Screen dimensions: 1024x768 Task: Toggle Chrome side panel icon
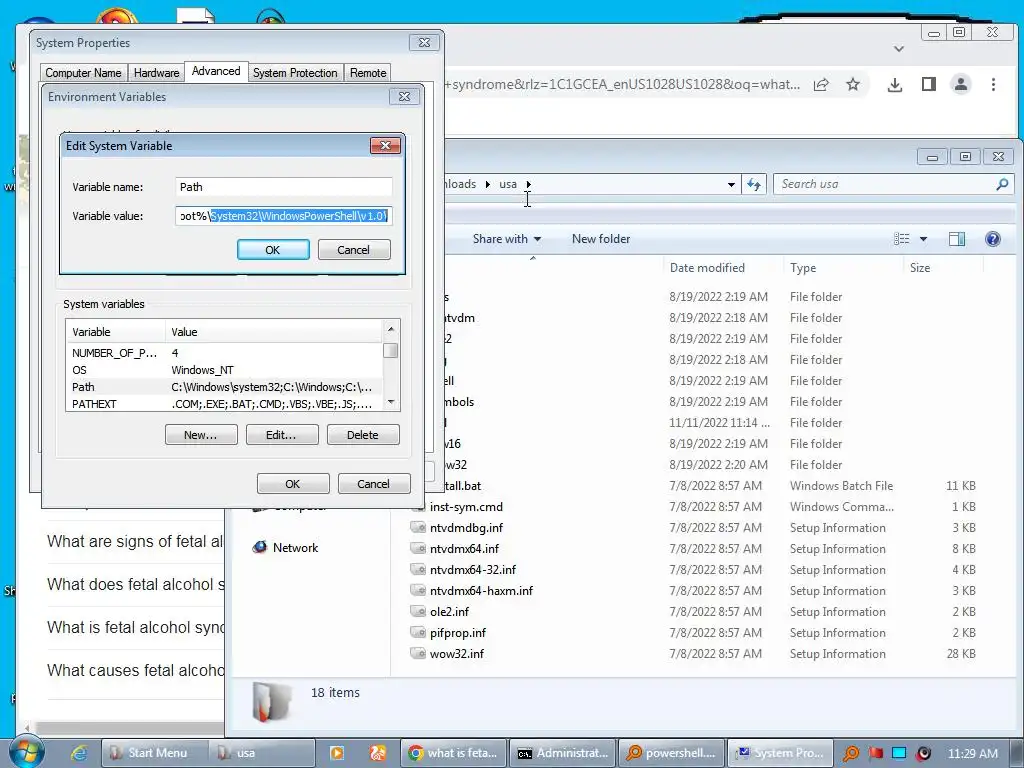pos(929,84)
